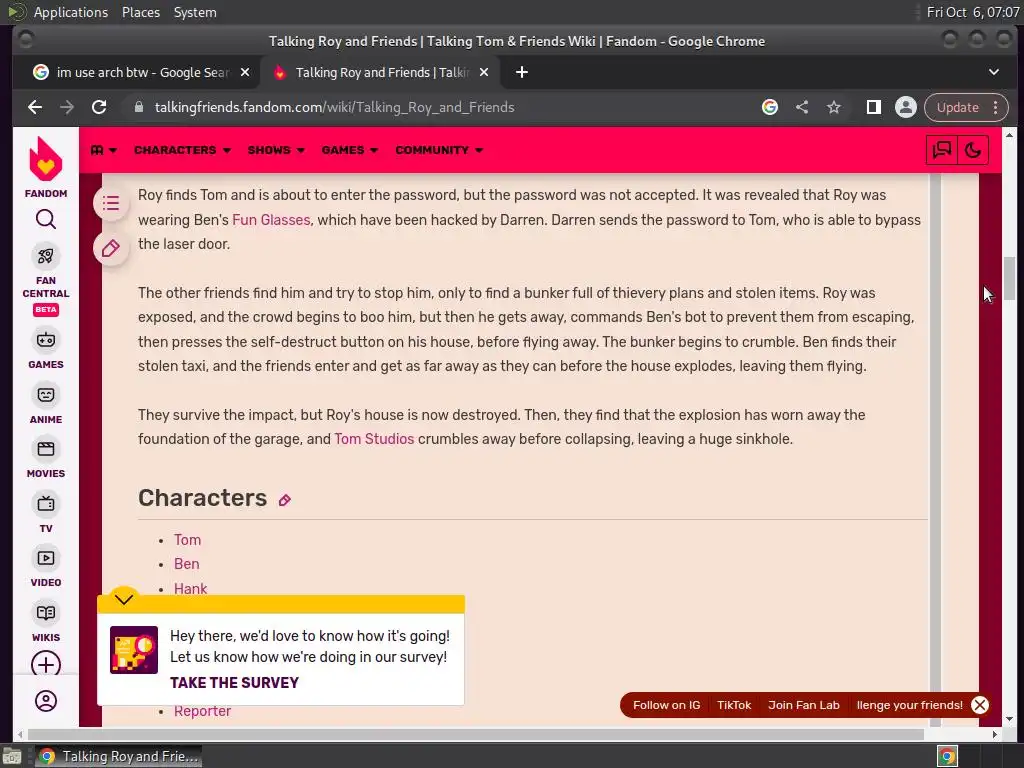Open the System menu
This screenshot has width=1024, height=768.
coord(195,12)
